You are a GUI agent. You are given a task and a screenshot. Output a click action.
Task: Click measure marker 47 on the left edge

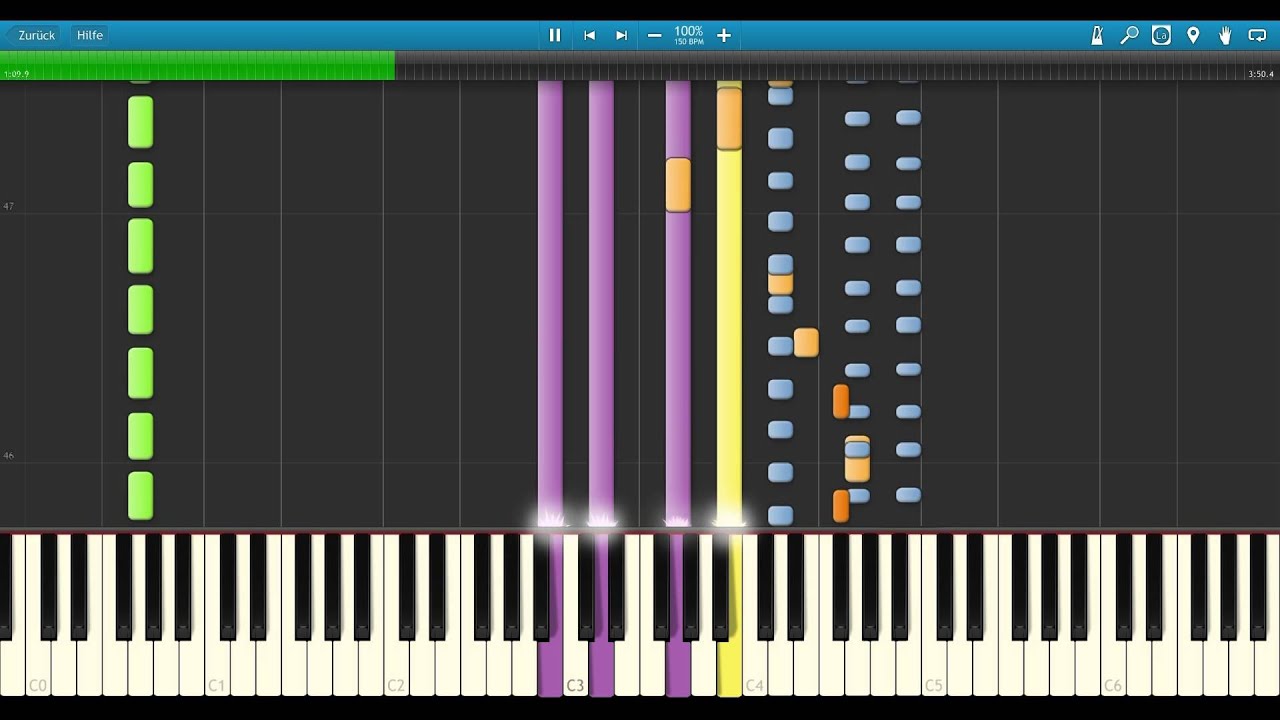[x=8, y=207]
